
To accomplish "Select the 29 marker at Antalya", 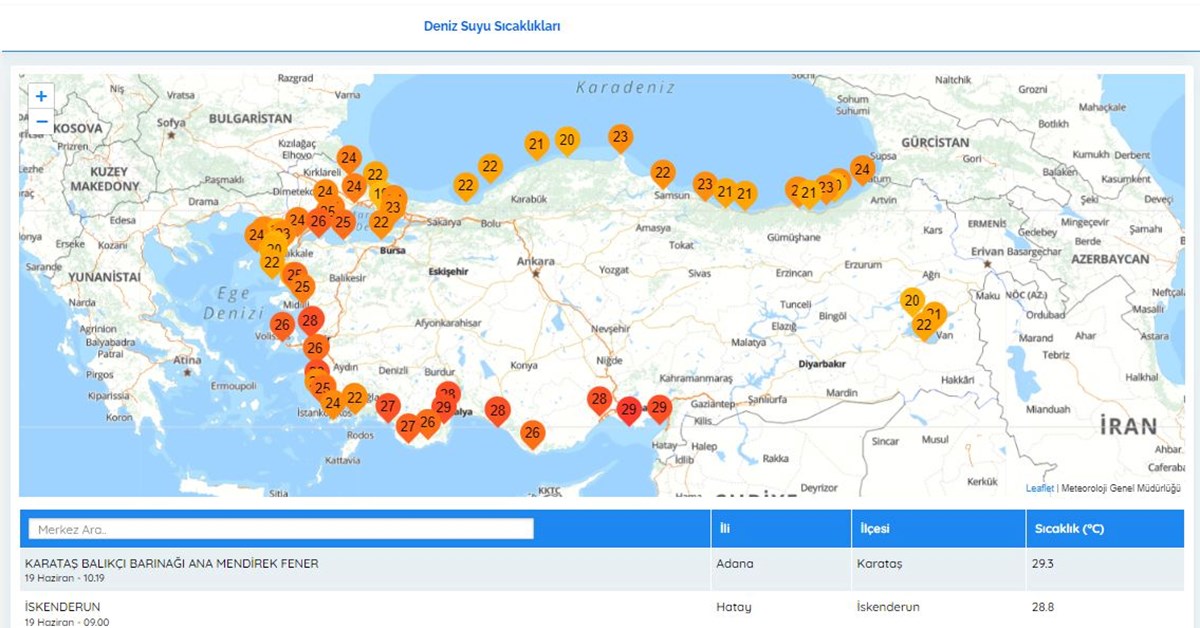I will pos(444,409).
